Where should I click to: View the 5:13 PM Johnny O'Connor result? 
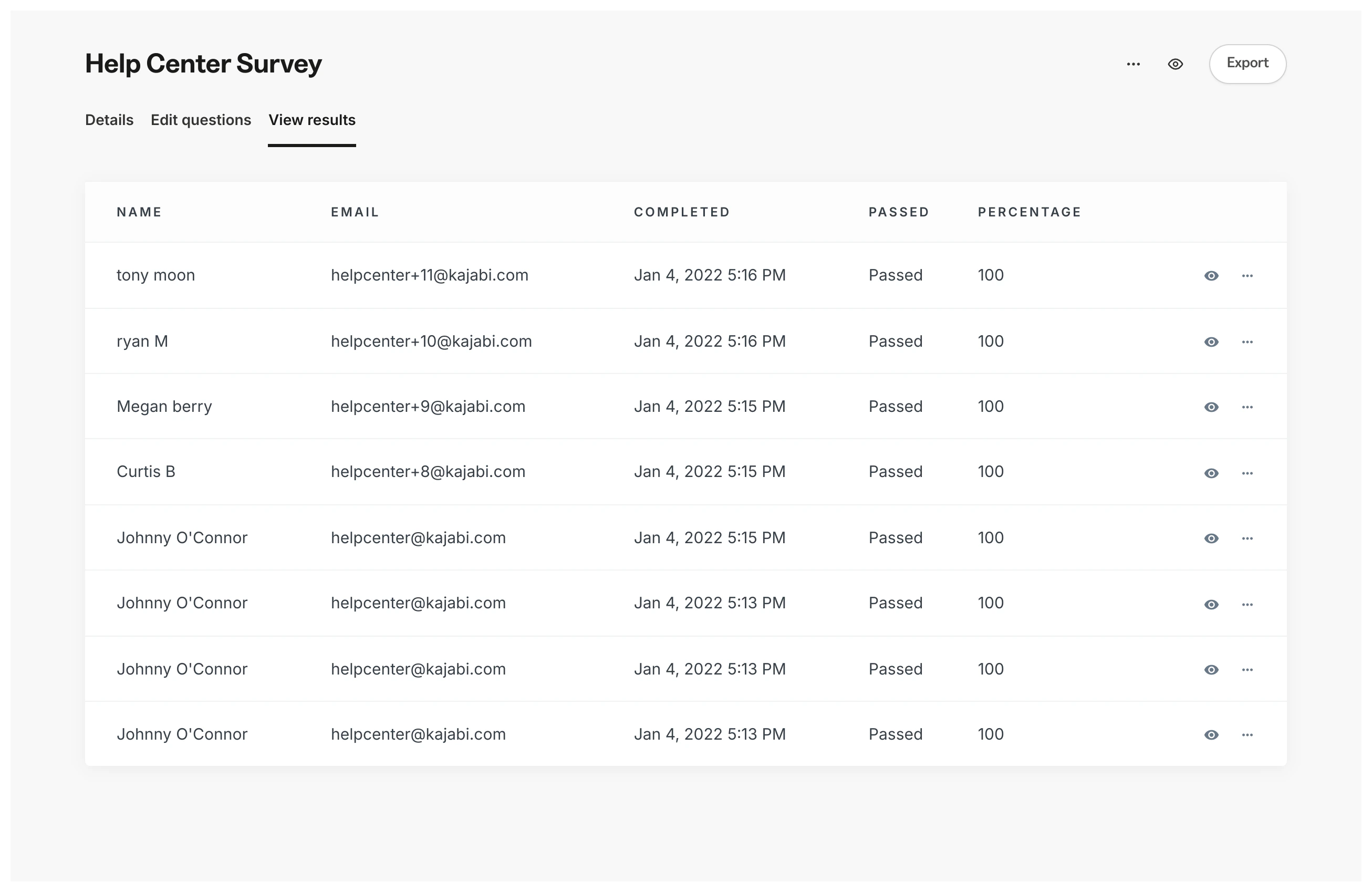pyautogui.click(x=1211, y=604)
